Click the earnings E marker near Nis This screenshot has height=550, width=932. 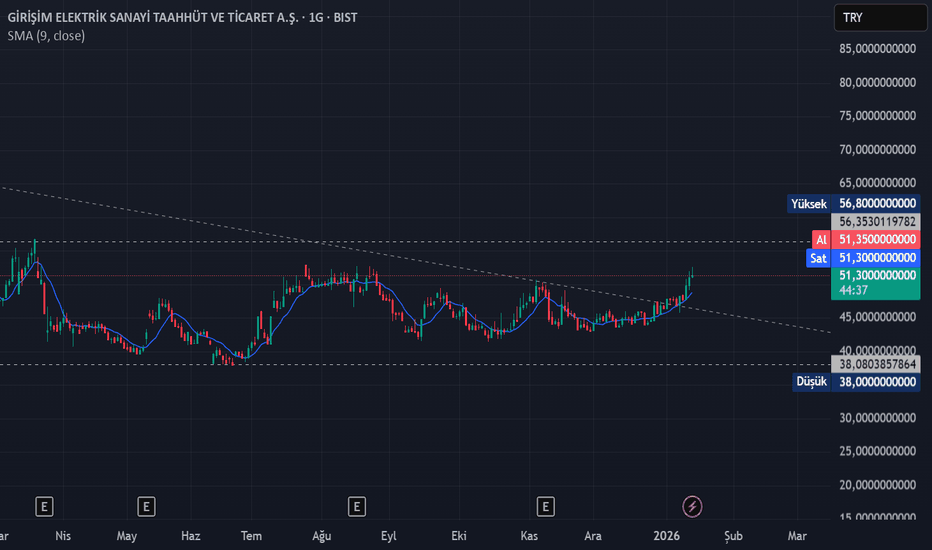pos(44,507)
